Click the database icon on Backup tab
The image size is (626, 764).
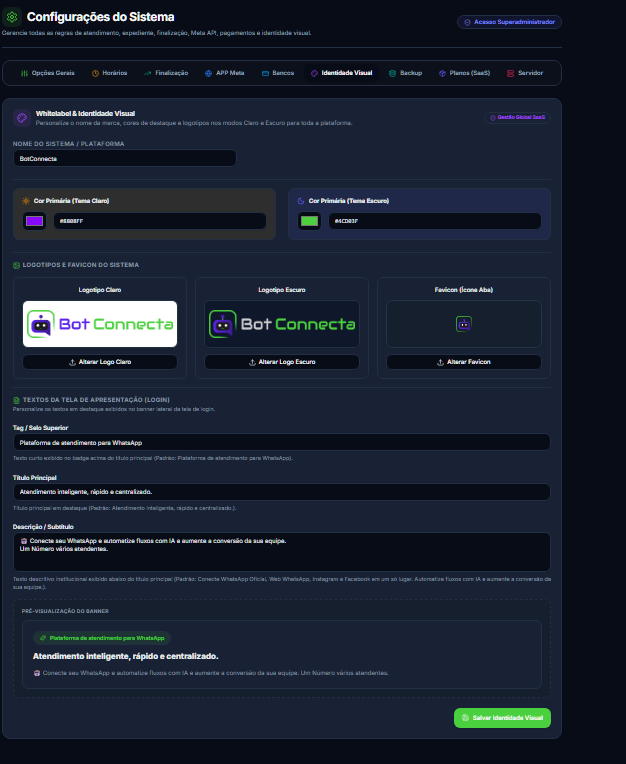[x=392, y=73]
